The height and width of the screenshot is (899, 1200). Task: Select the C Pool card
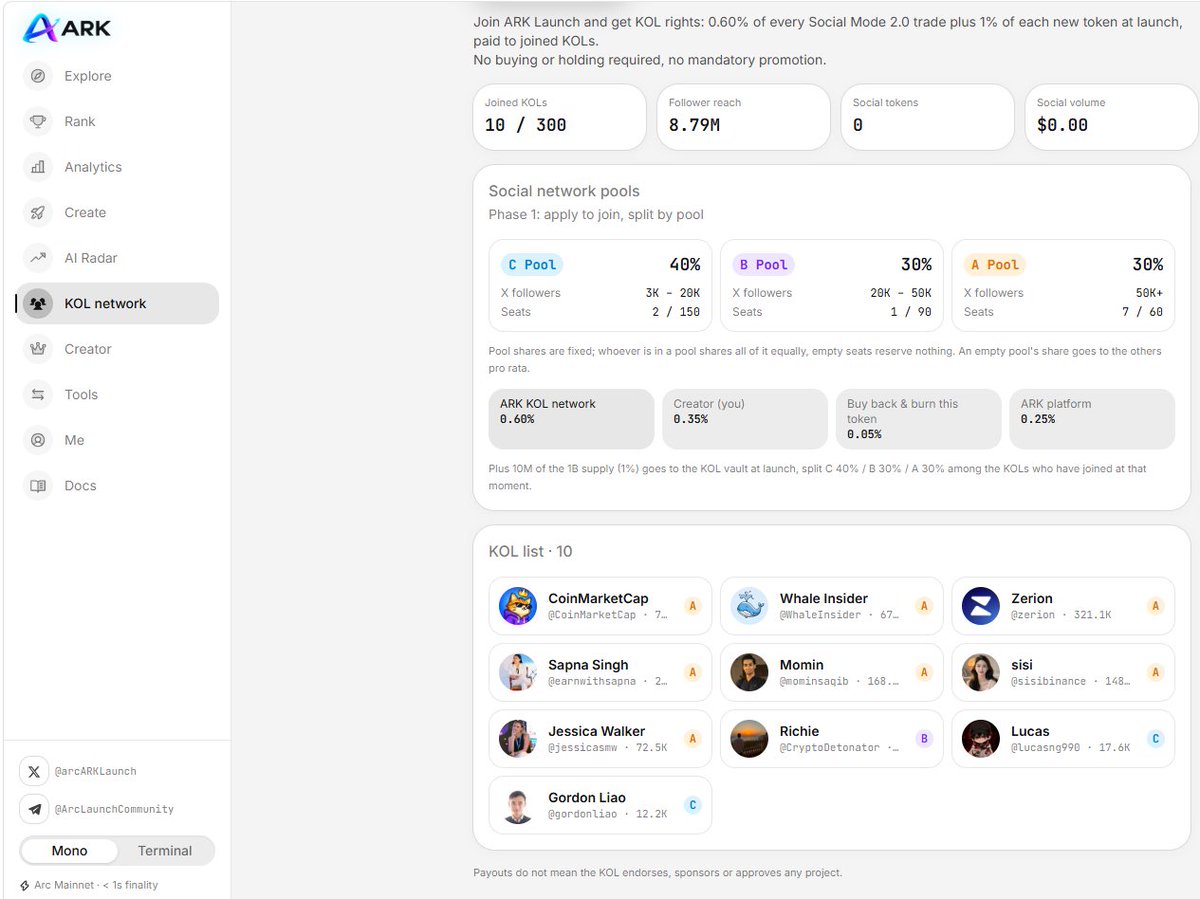click(x=600, y=285)
